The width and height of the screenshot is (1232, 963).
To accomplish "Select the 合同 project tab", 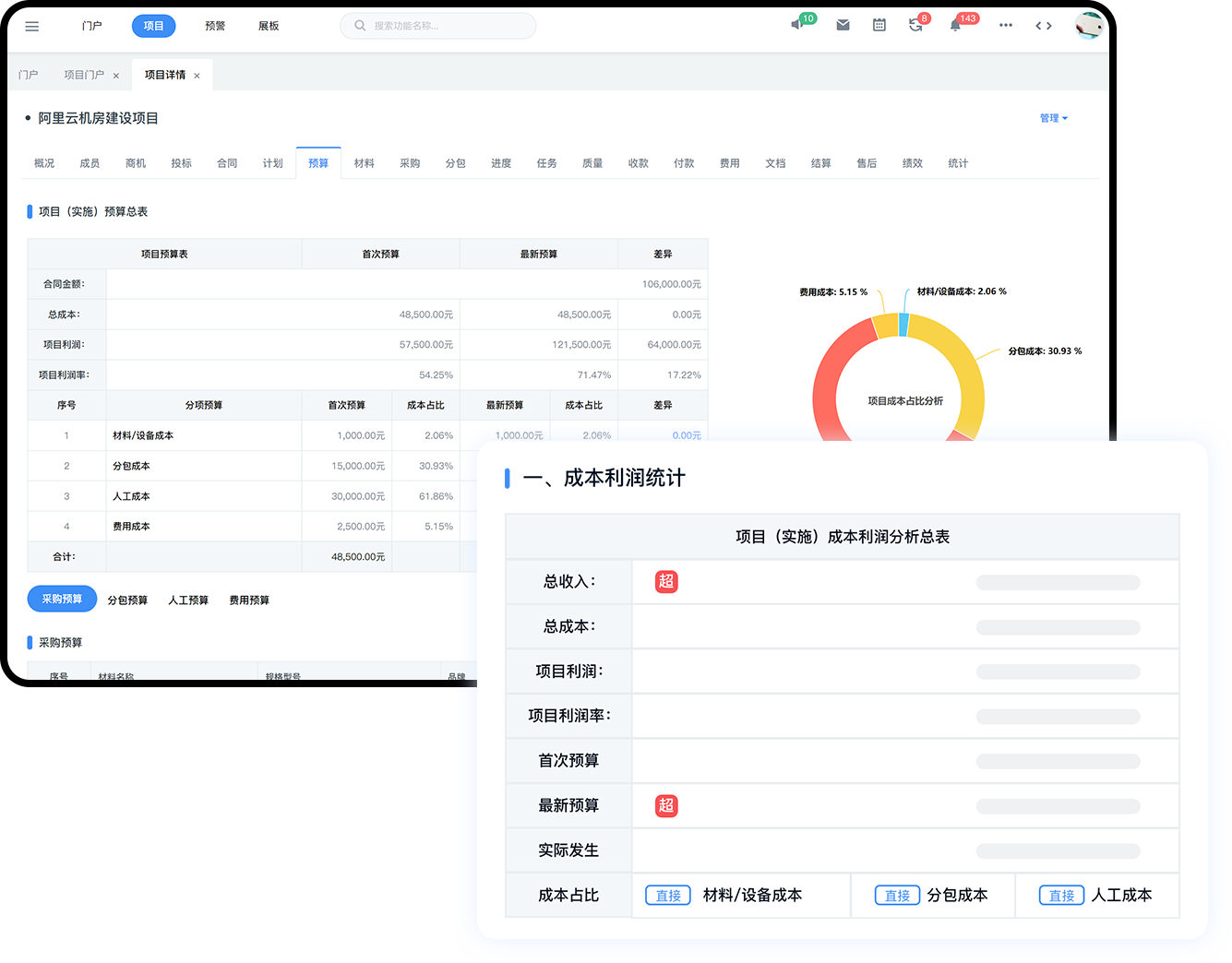I will (227, 163).
